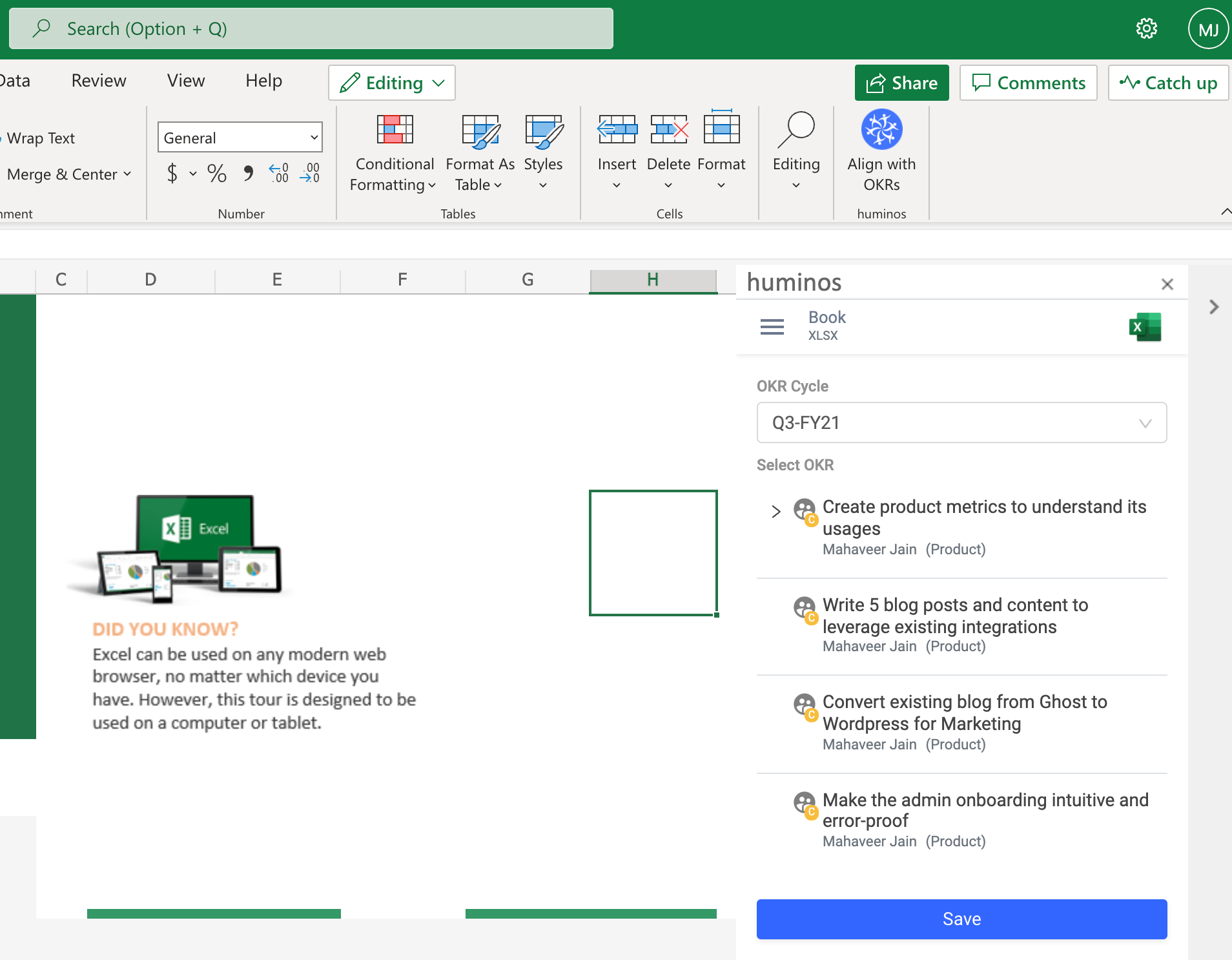This screenshot has height=960, width=1232.
Task: Click the Share button
Action: [901, 83]
